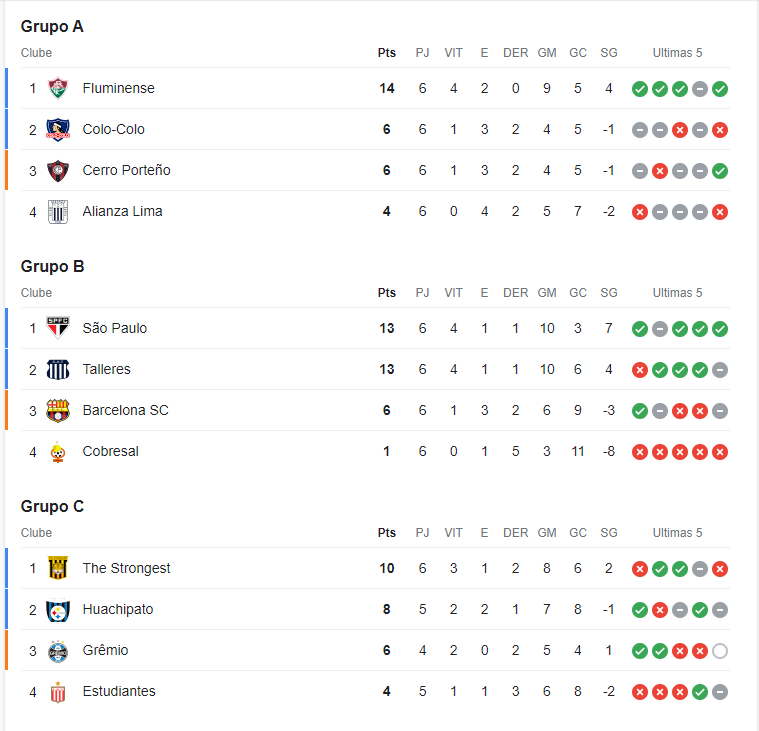Open the Fluminense team link

[119, 88]
